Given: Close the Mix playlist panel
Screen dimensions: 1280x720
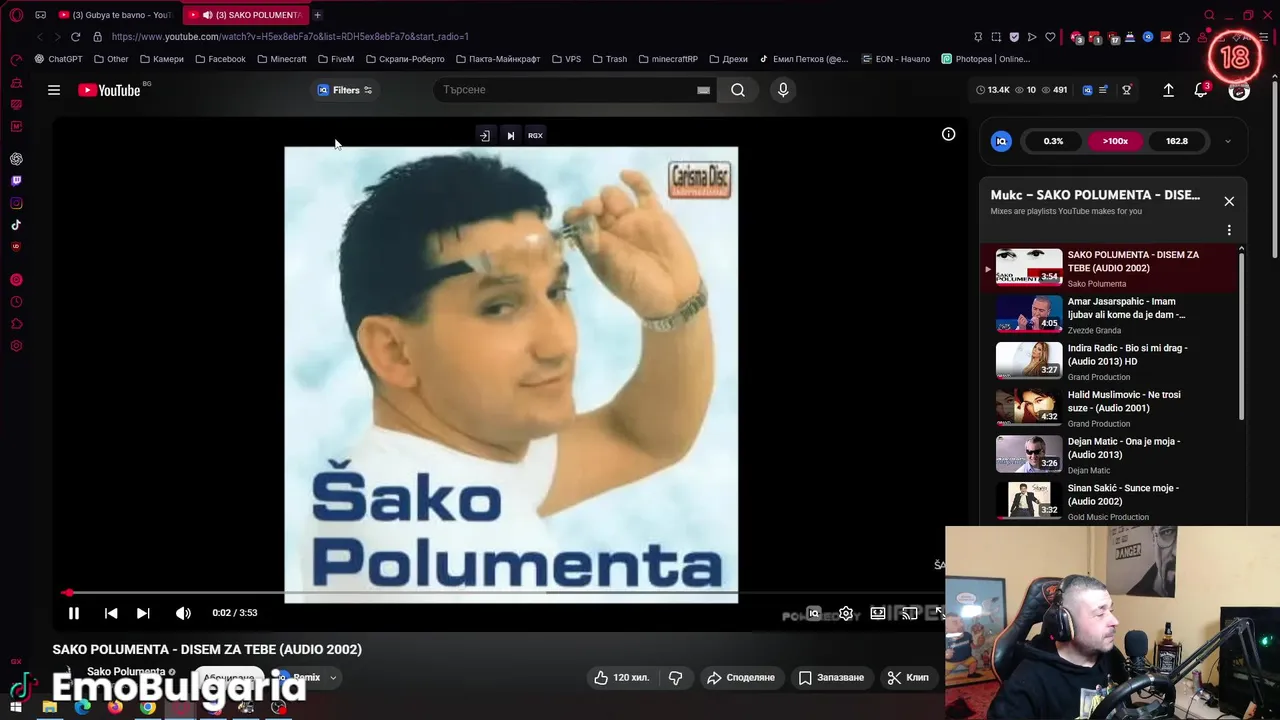Looking at the screenshot, I should pyautogui.click(x=1229, y=201).
